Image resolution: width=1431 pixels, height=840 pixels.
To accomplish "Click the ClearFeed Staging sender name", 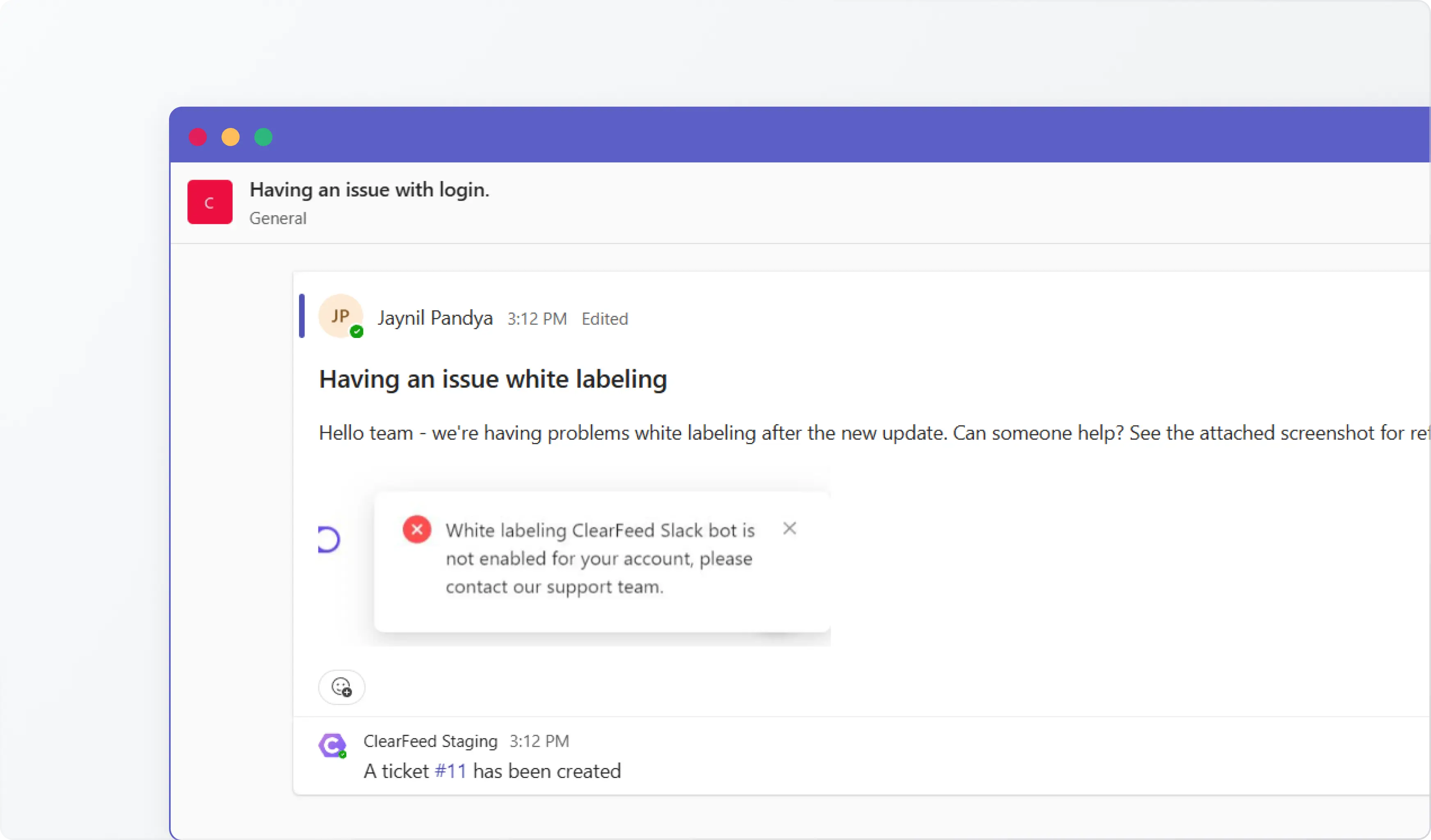I will (430, 741).
